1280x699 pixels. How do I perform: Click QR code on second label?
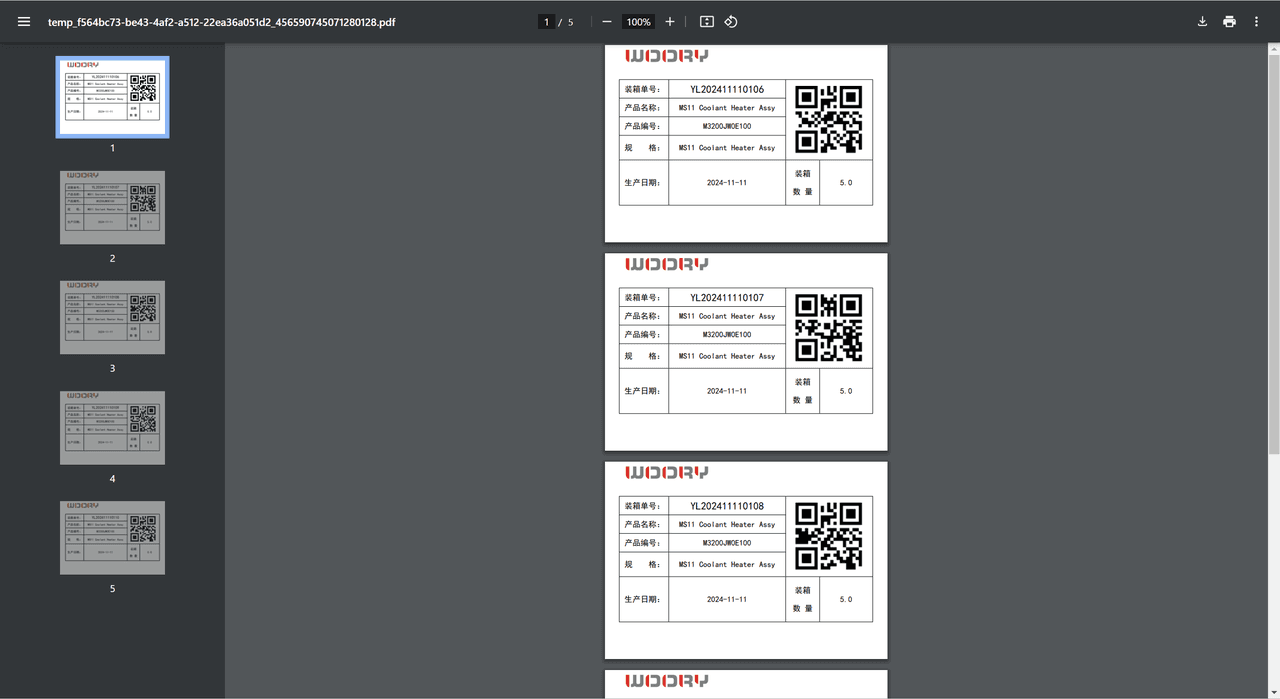[828, 327]
